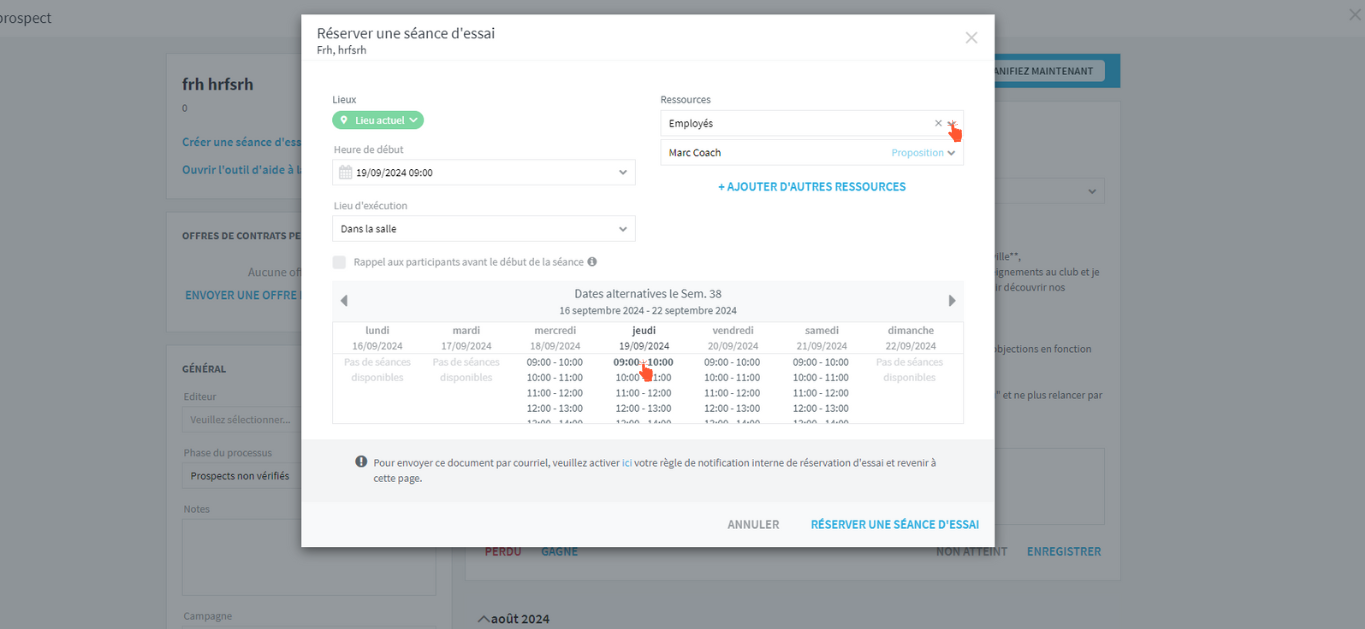The height and width of the screenshot is (629, 1365).
Task: Expand the Heure de début dropdown
Action: [622, 172]
